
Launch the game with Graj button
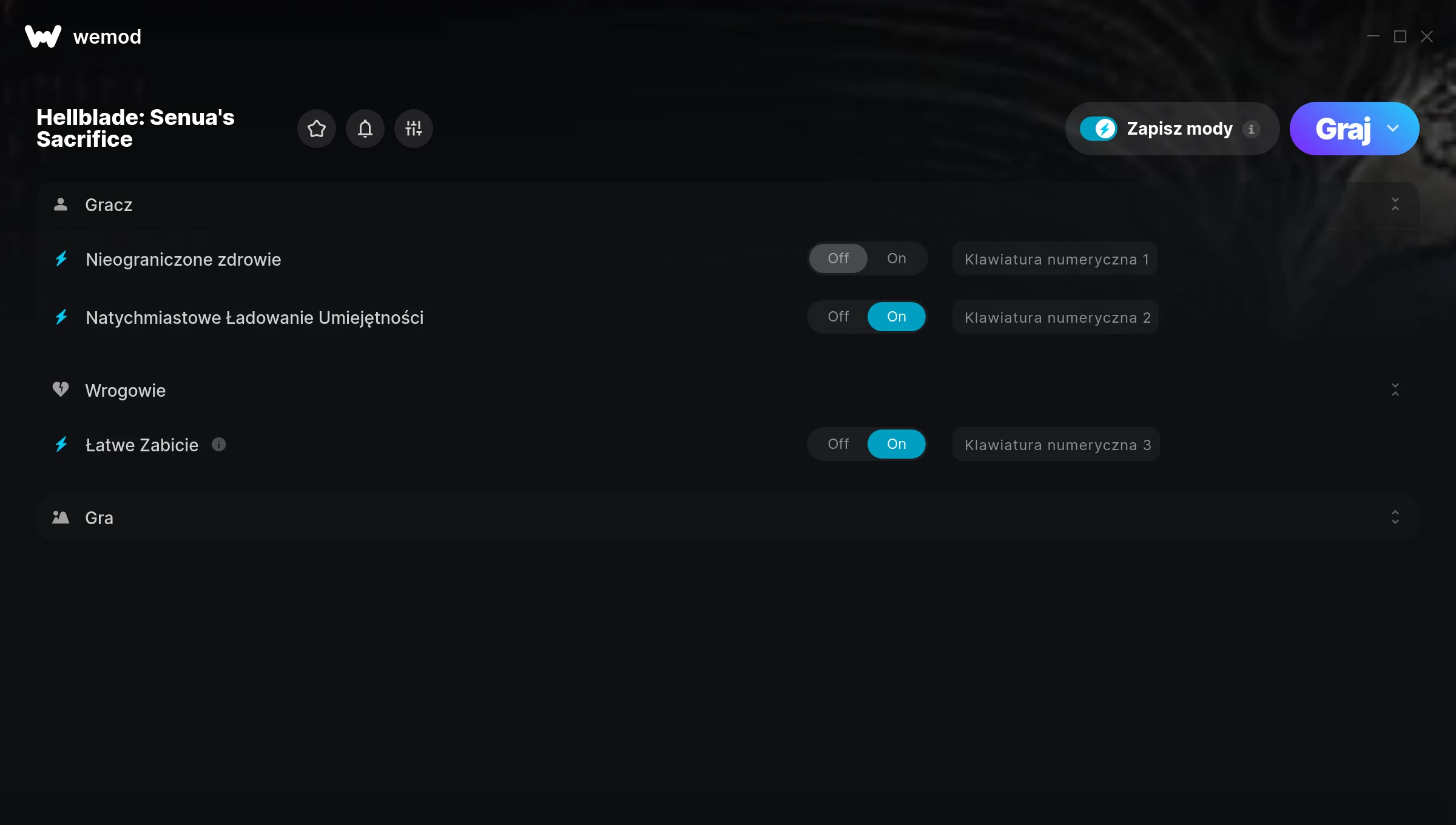coord(1343,129)
